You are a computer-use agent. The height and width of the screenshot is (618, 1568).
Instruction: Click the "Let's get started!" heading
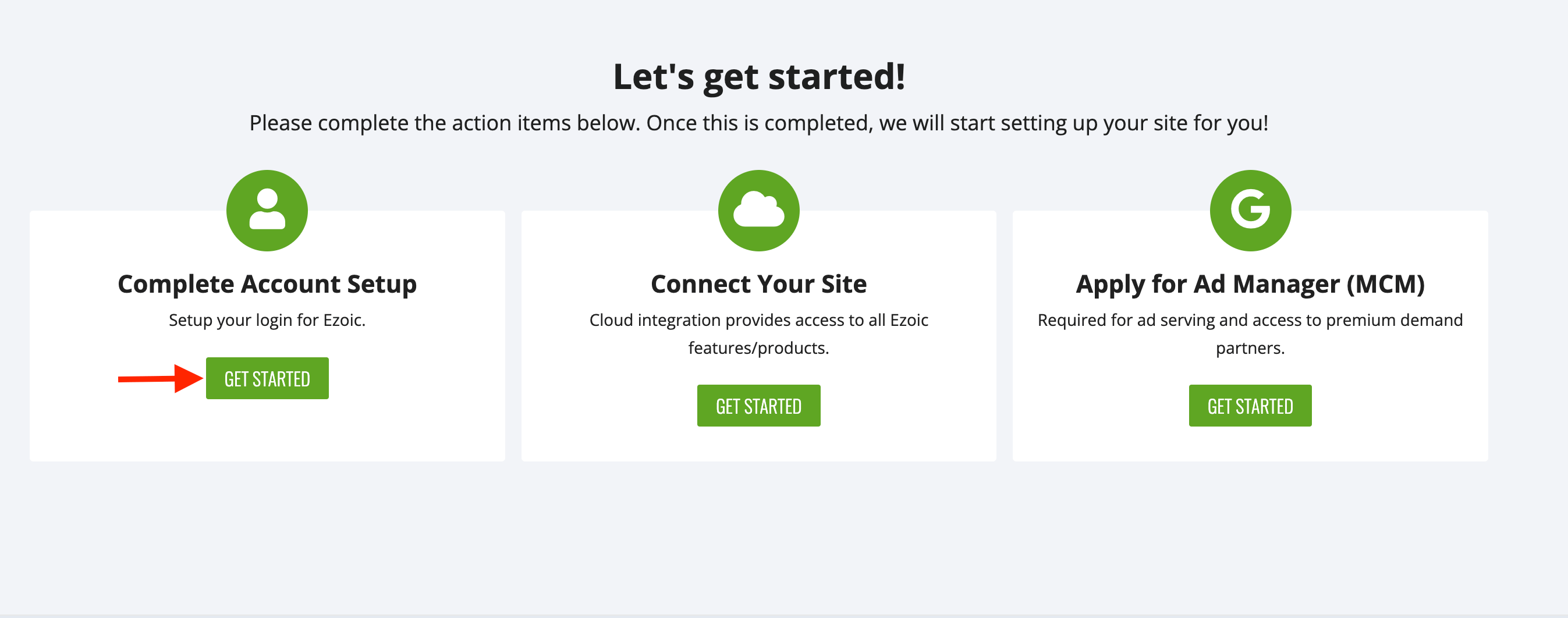pyautogui.click(x=759, y=77)
